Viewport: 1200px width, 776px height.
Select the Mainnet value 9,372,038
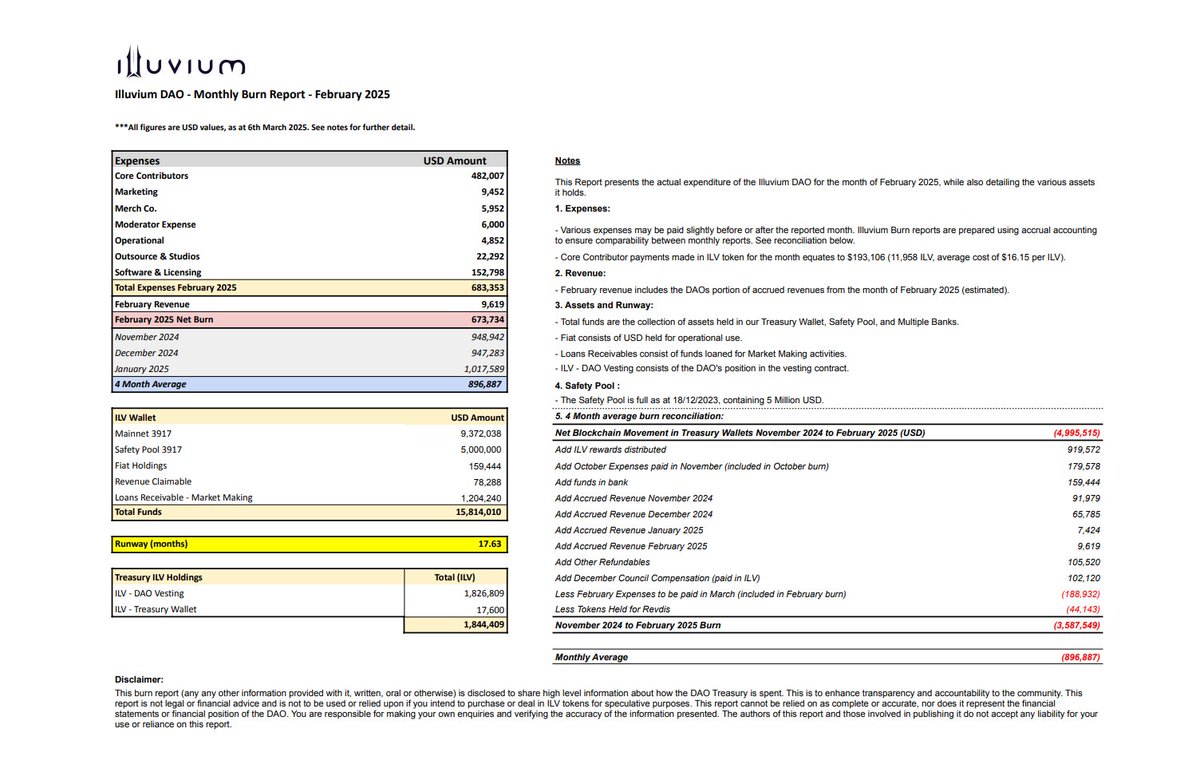point(481,433)
